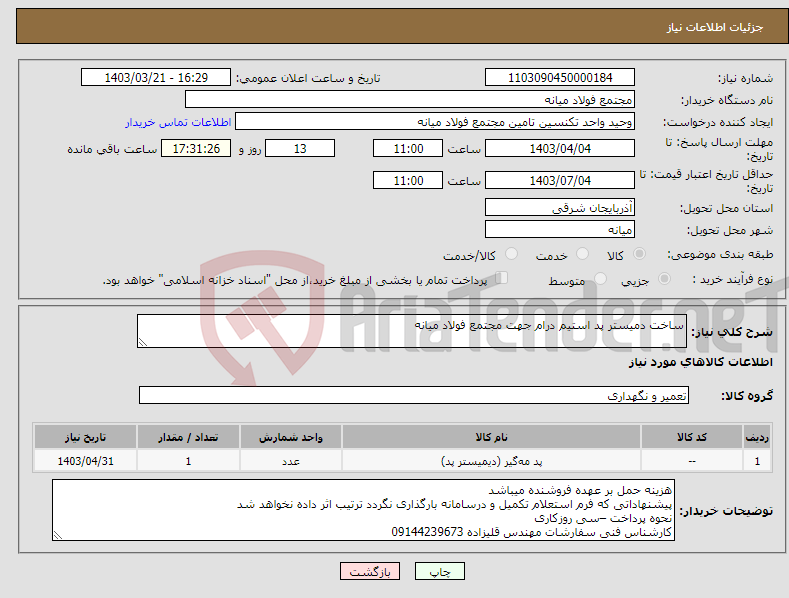Click the resize handle of description box
Image resolution: width=789 pixels, height=598 pixels.
tap(142, 342)
